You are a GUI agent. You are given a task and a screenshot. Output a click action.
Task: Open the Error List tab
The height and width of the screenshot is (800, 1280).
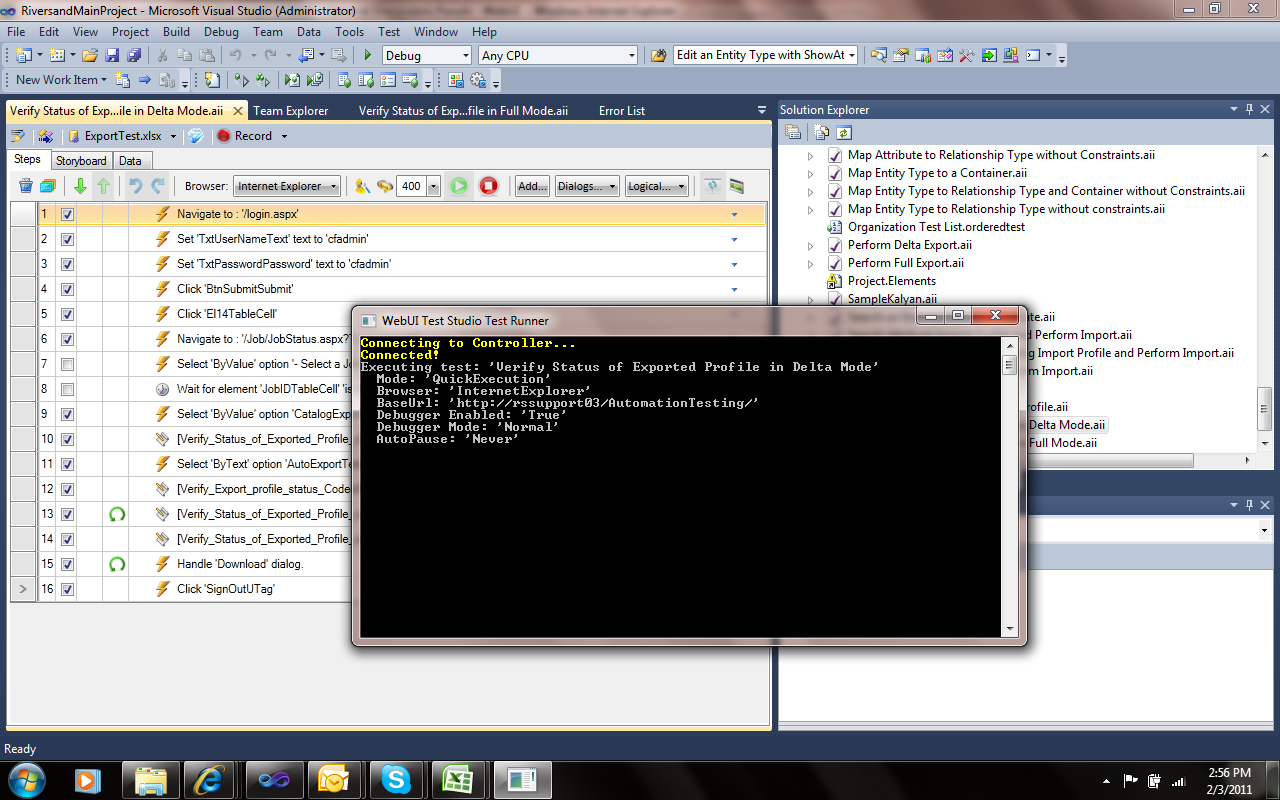point(622,111)
